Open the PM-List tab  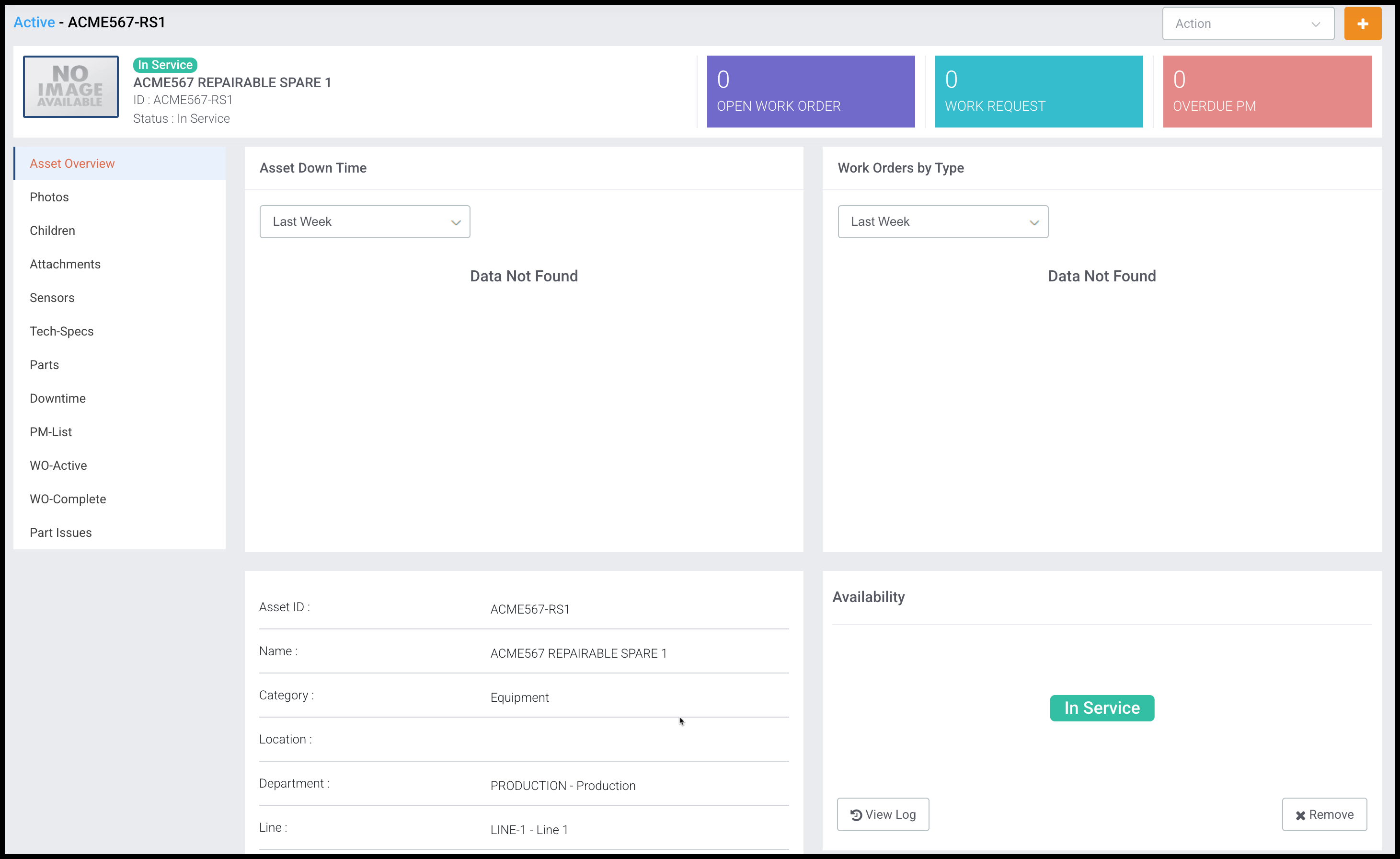pos(51,432)
